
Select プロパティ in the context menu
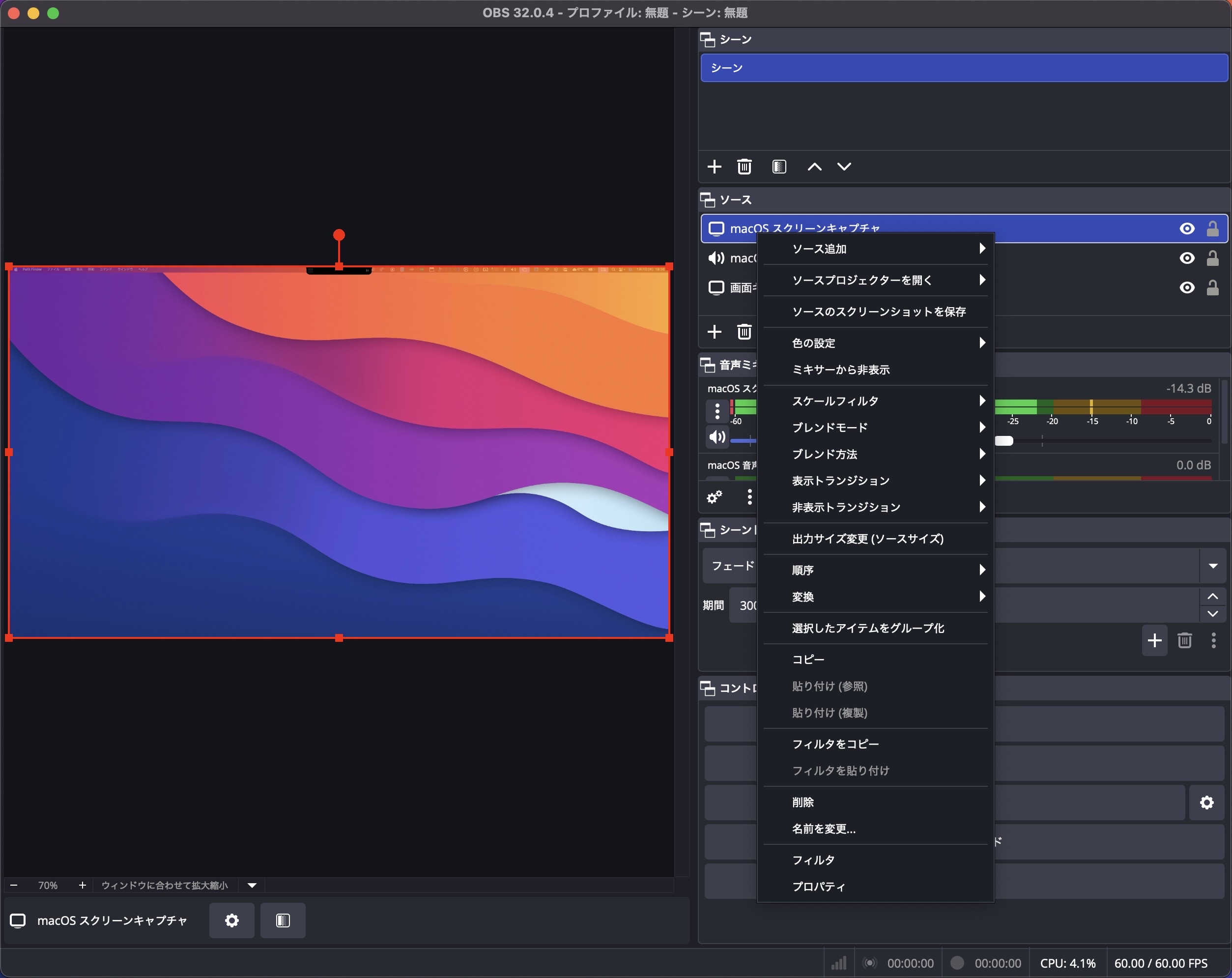pos(818,887)
